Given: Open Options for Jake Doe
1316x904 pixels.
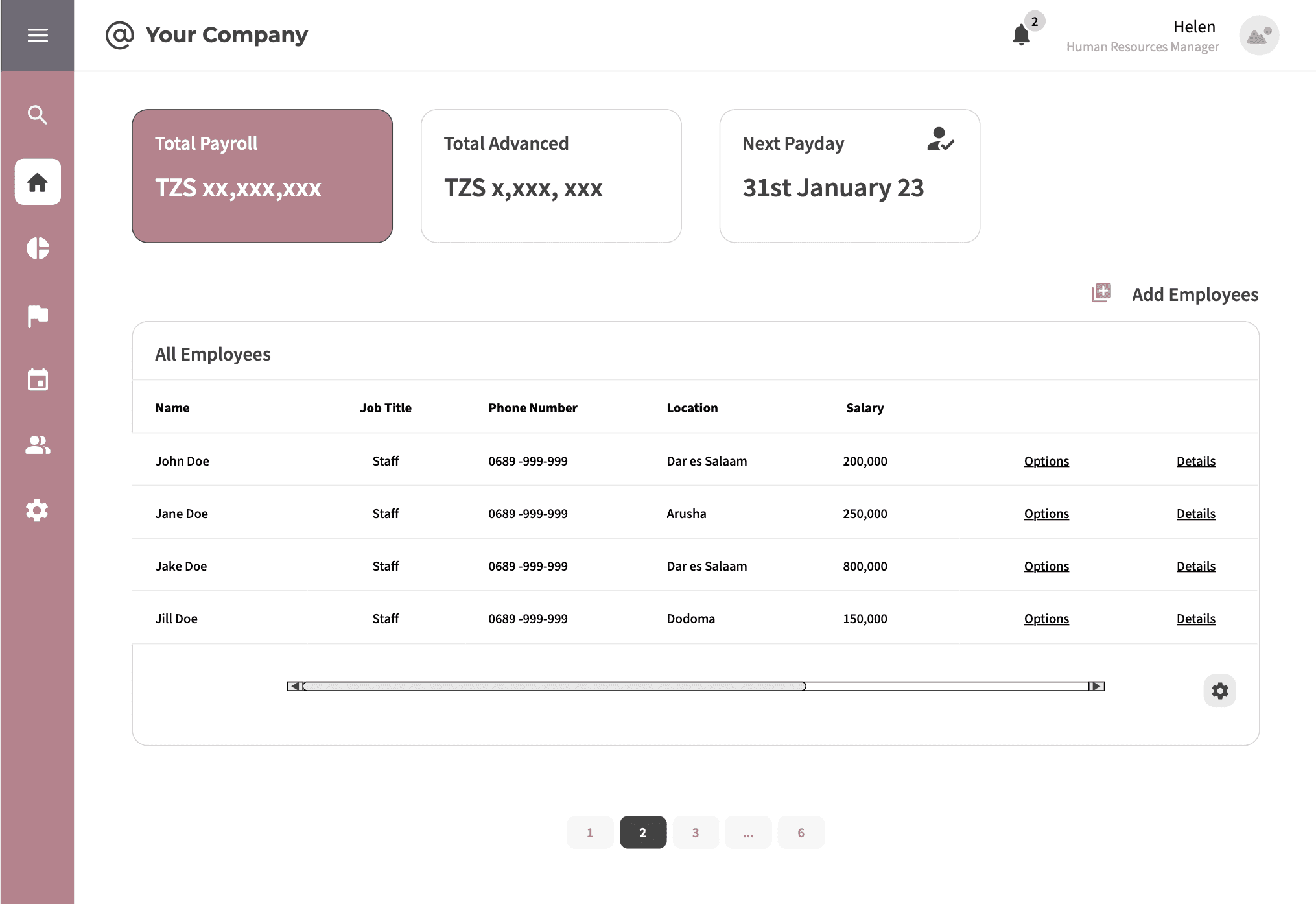Looking at the screenshot, I should 1046,565.
